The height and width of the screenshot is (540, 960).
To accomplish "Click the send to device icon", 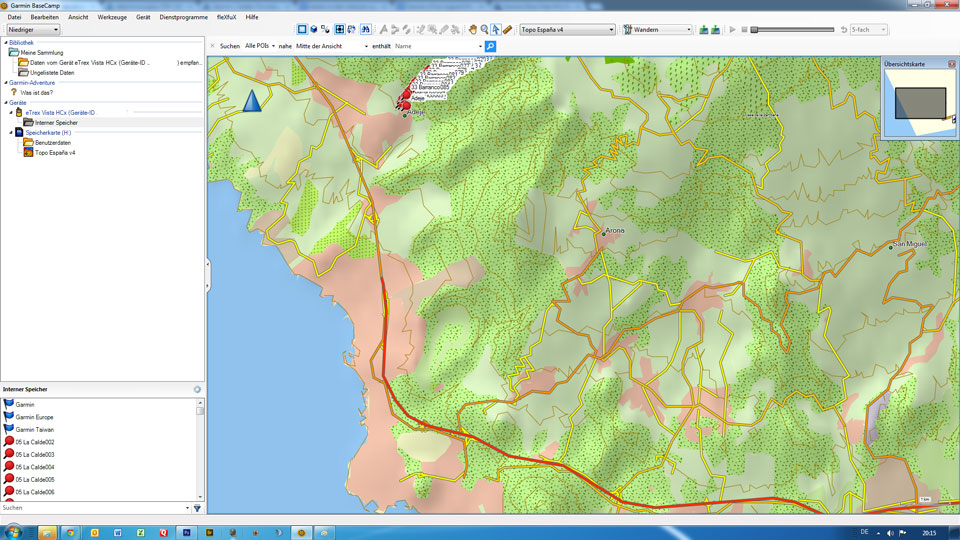I will tap(703, 29).
